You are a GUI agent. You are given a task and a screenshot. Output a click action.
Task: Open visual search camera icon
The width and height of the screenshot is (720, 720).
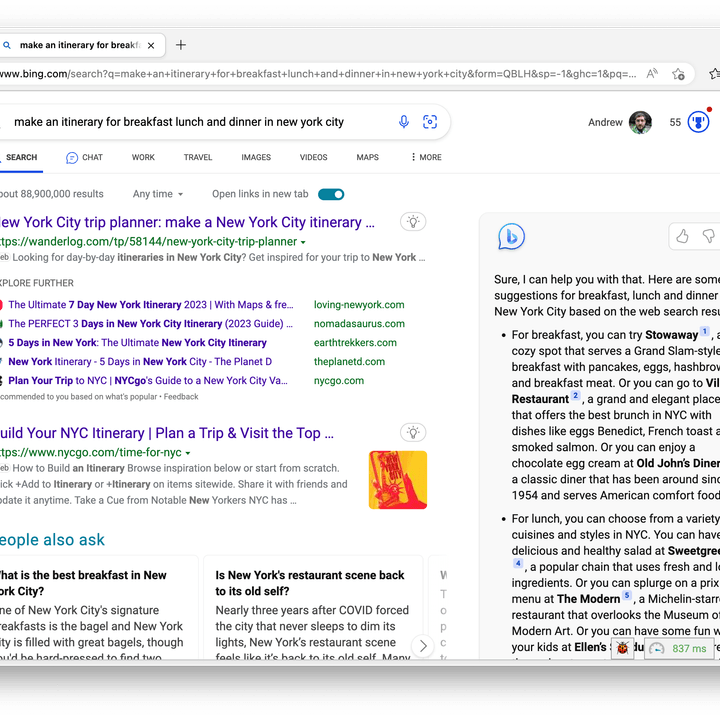[x=430, y=122]
